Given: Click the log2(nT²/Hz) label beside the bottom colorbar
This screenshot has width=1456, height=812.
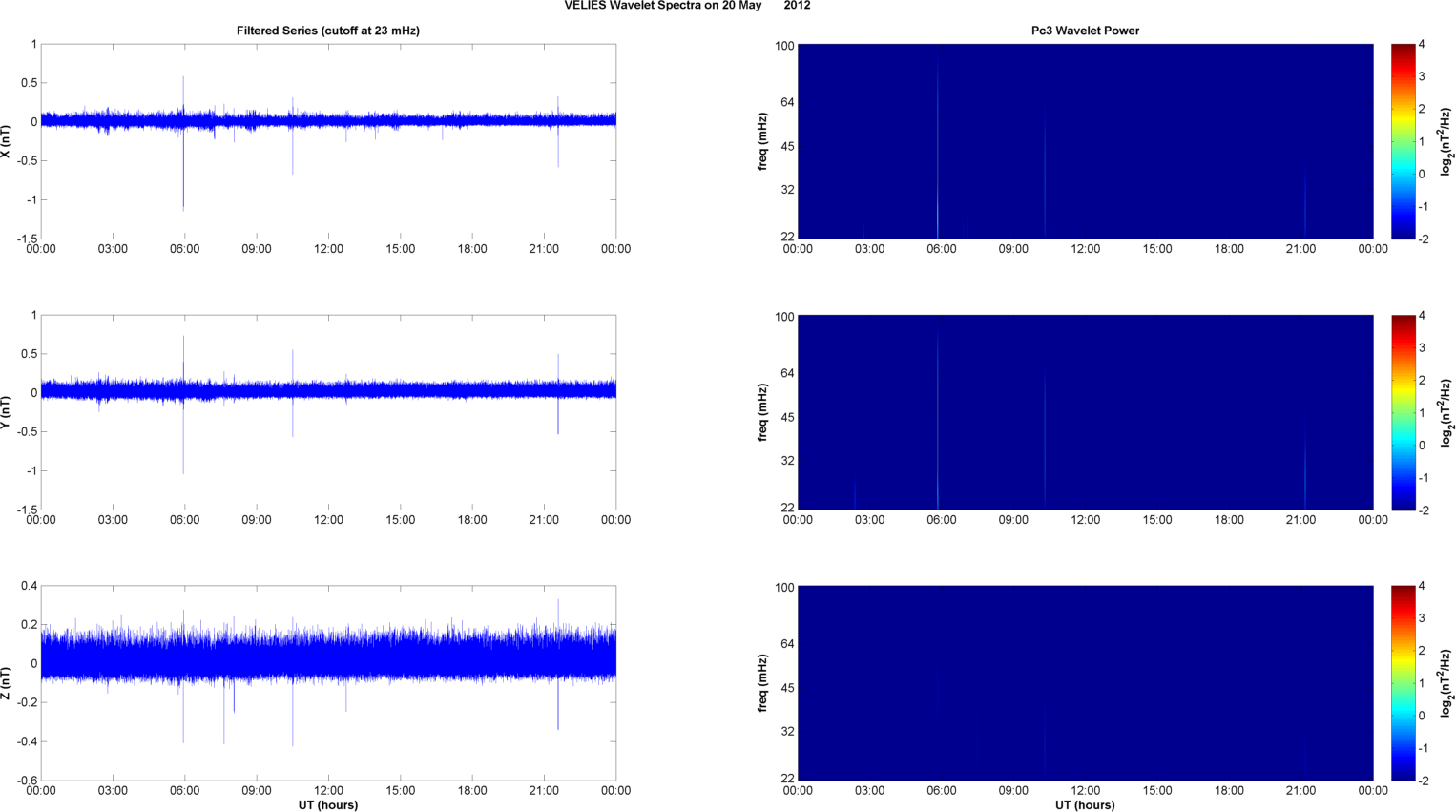Looking at the screenshot, I should [1446, 683].
